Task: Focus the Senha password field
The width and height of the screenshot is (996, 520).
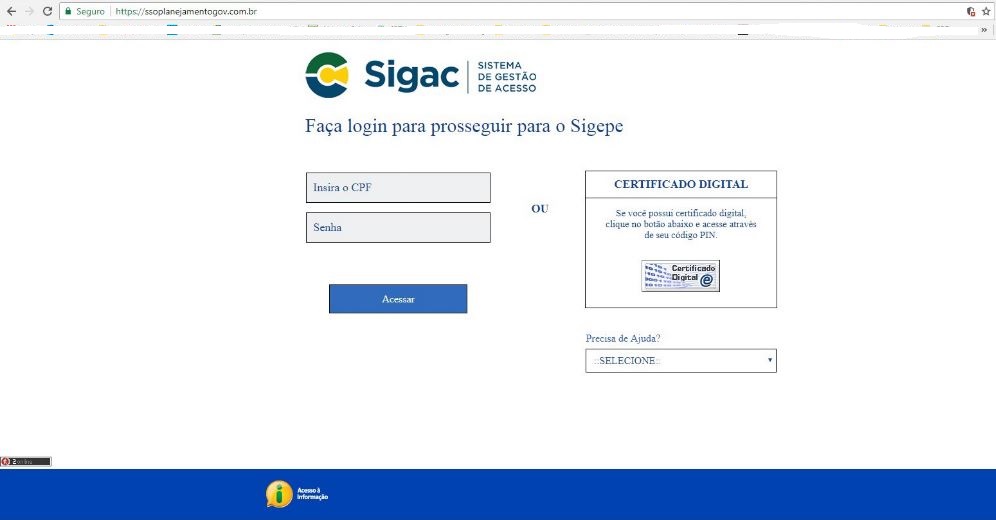Action: (398, 227)
